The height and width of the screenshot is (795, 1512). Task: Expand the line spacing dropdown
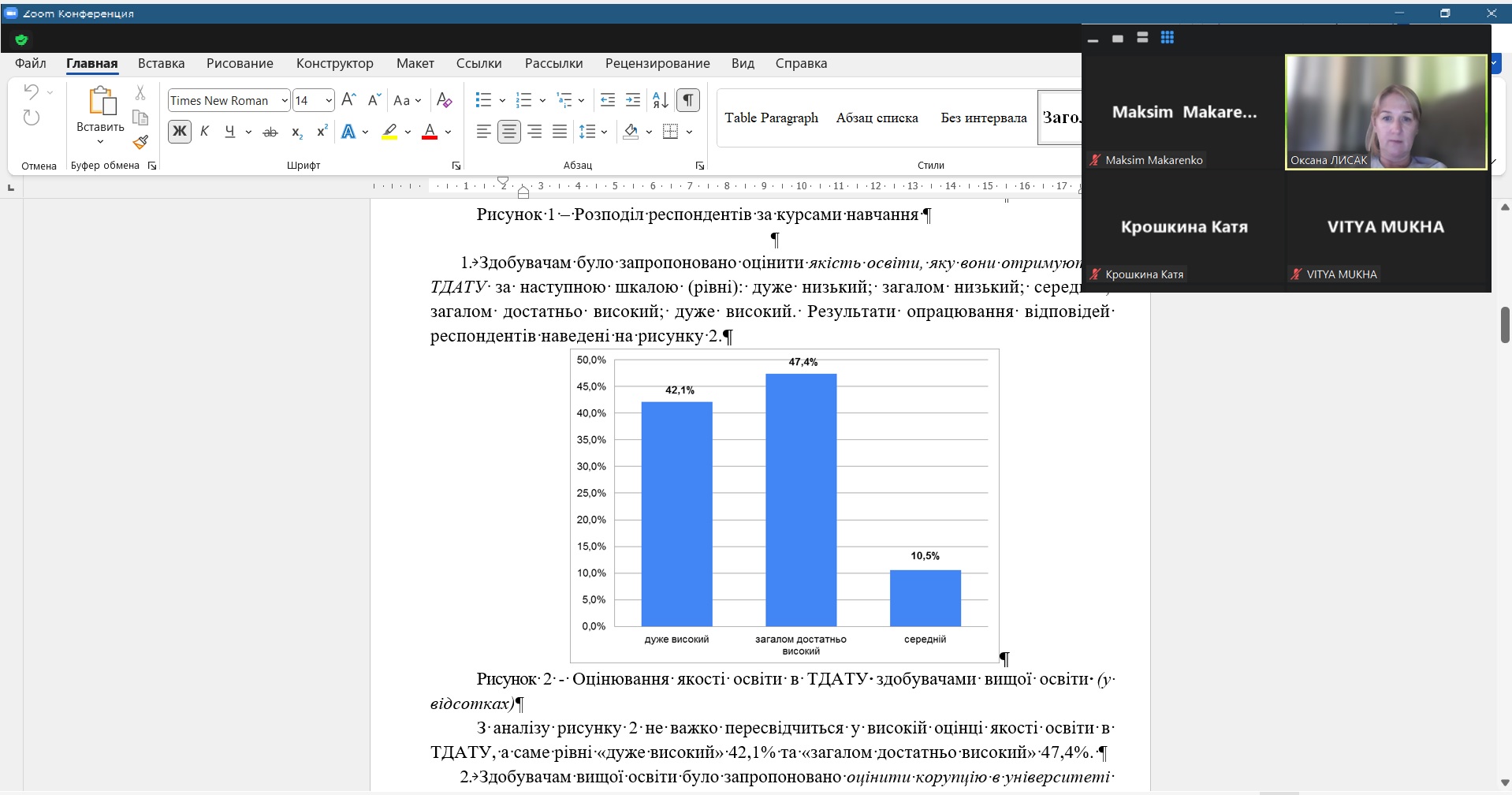(604, 132)
